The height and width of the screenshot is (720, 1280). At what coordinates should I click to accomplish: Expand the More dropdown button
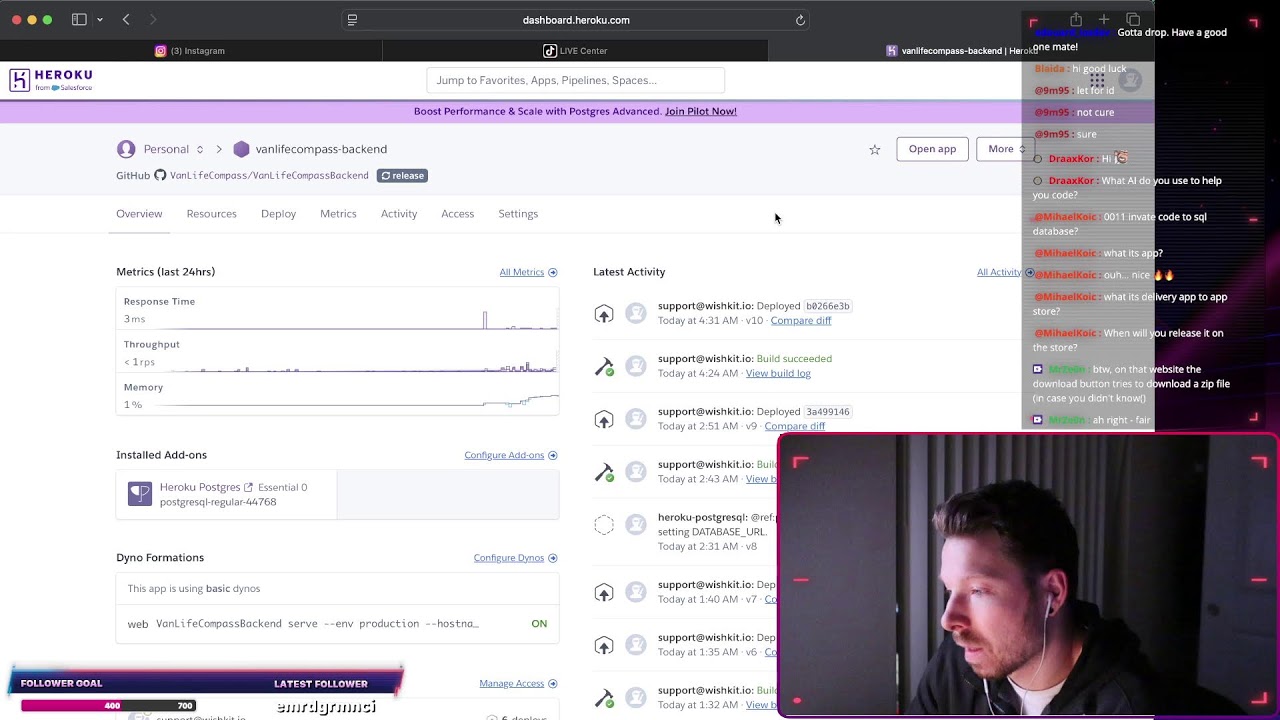point(1005,149)
